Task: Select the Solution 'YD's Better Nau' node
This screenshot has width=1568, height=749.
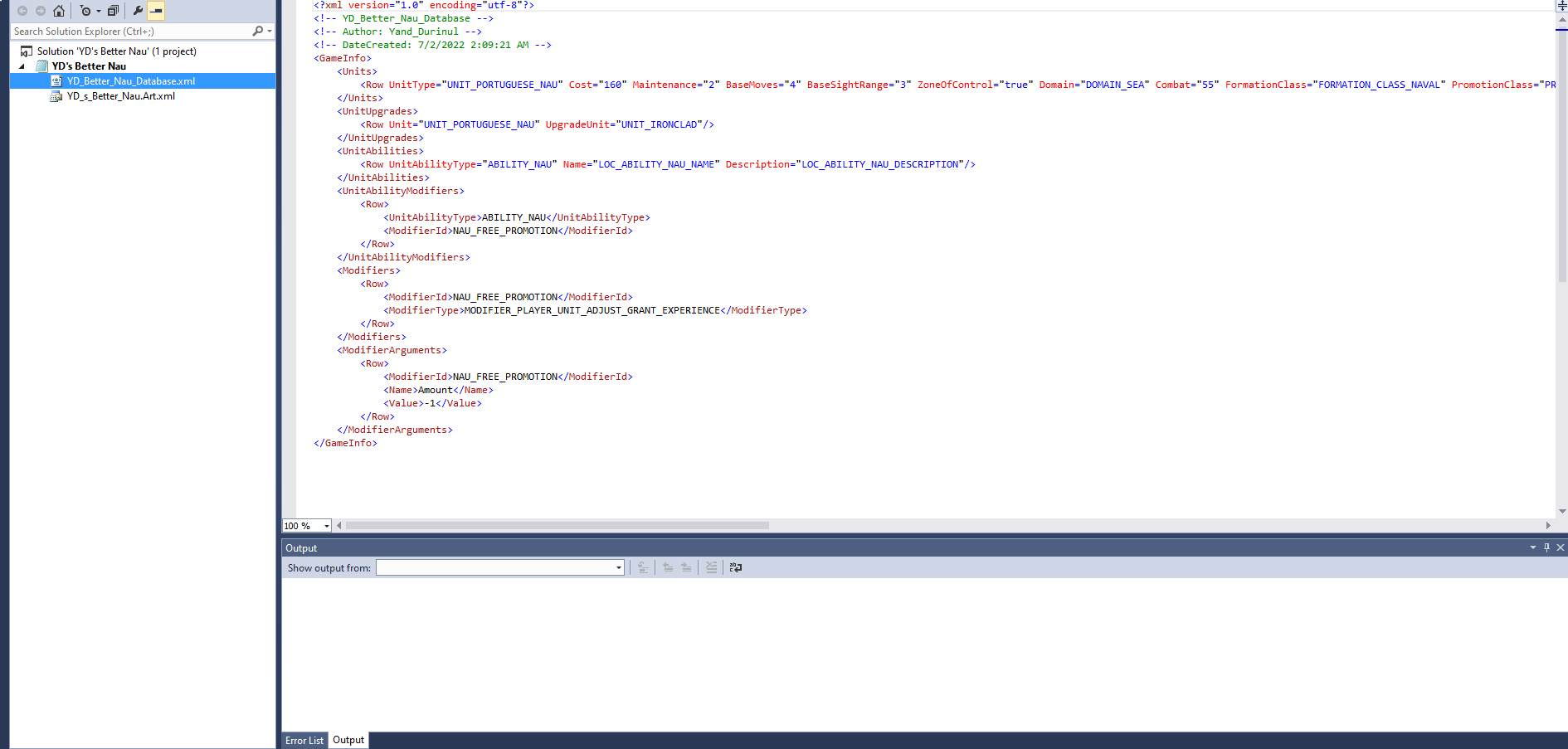Action: pos(116,51)
